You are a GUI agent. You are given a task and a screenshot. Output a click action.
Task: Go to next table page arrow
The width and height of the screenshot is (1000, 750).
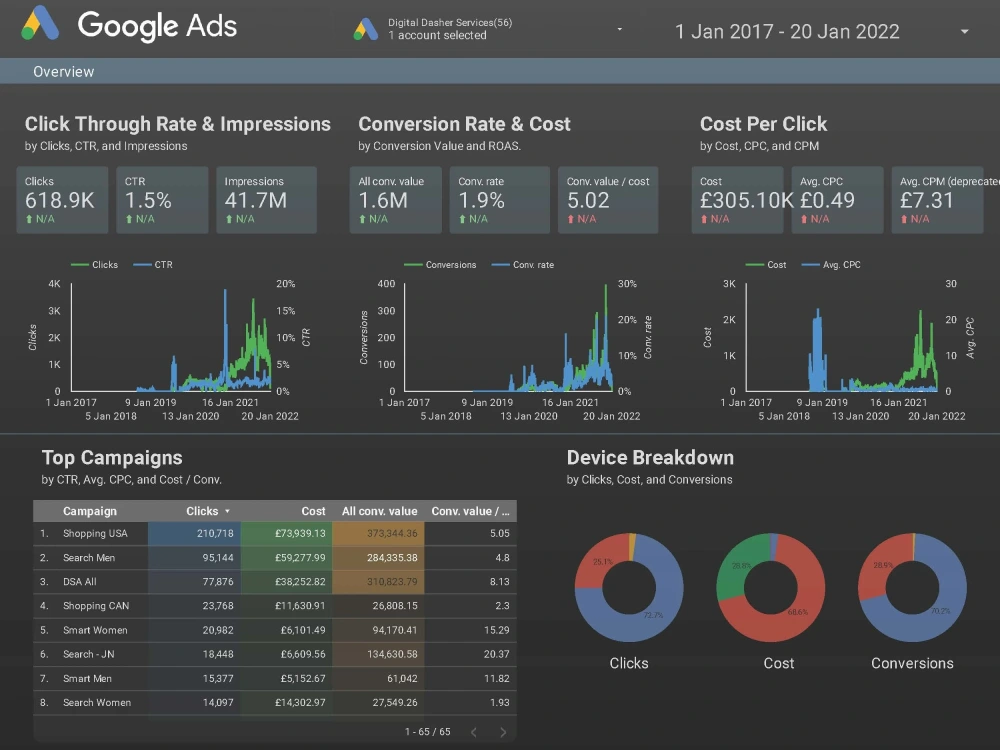coord(503,732)
